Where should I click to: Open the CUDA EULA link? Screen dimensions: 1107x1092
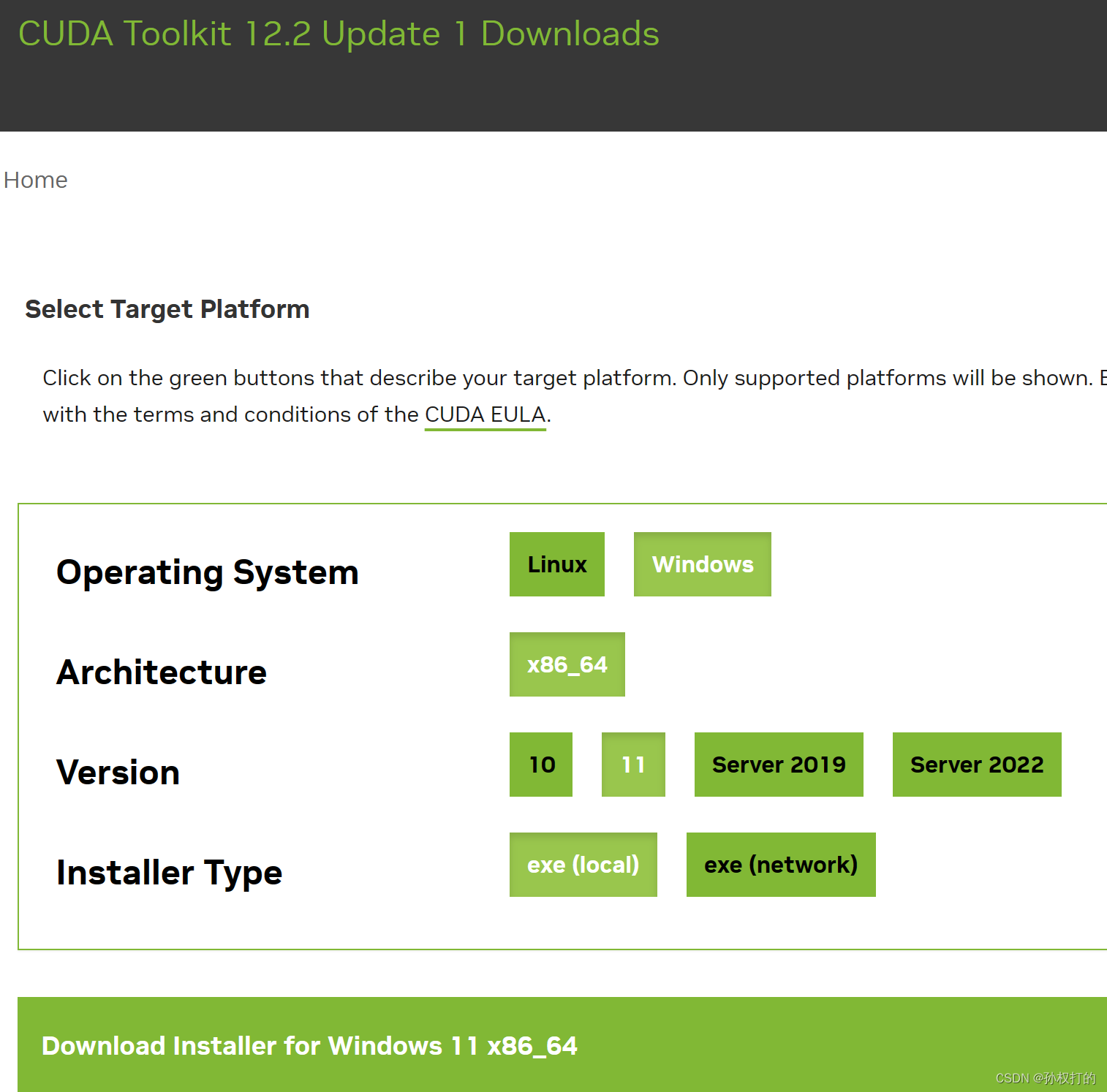pos(486,414)
